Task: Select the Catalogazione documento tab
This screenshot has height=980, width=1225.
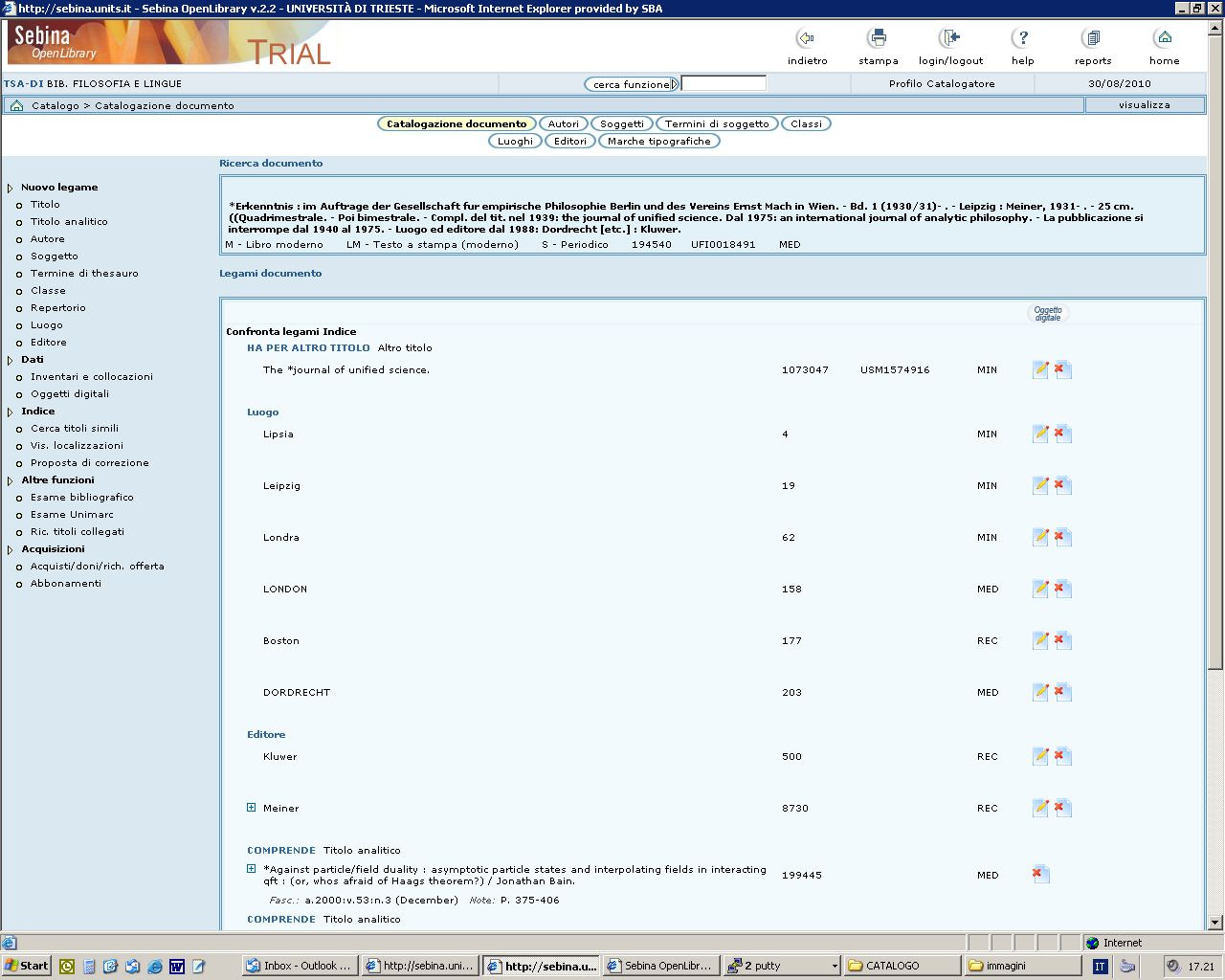Action: (457, 123)
